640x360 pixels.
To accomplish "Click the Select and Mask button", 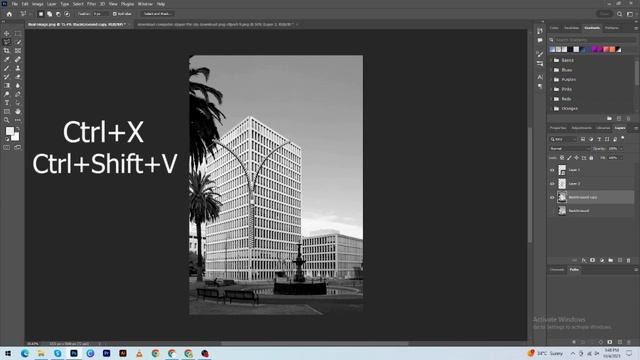I will point(157,14).
